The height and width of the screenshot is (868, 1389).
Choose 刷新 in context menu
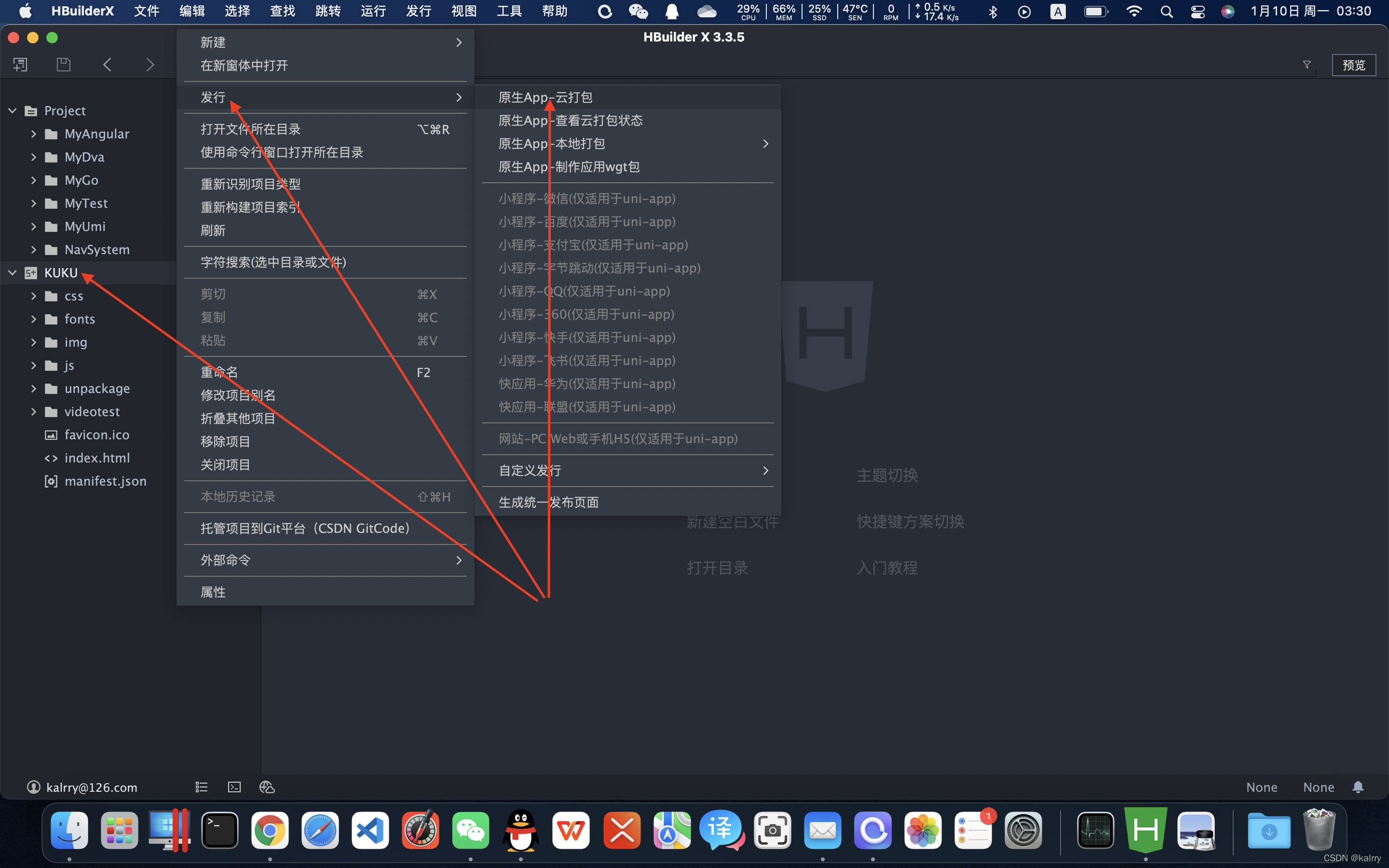click(326, 230)
